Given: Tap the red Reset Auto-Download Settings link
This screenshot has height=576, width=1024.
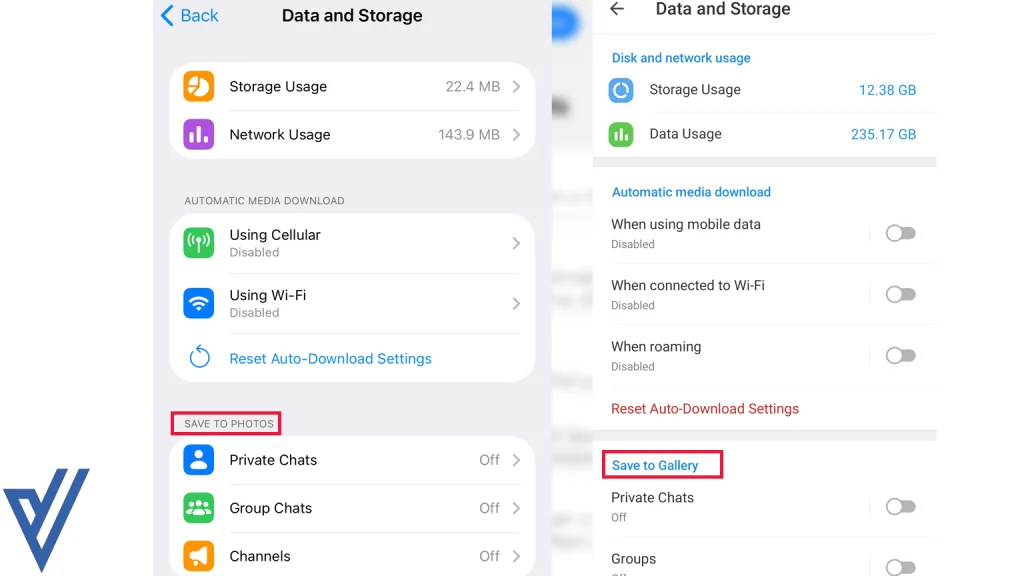Looking at the screenshot, I should click(705, 409).
